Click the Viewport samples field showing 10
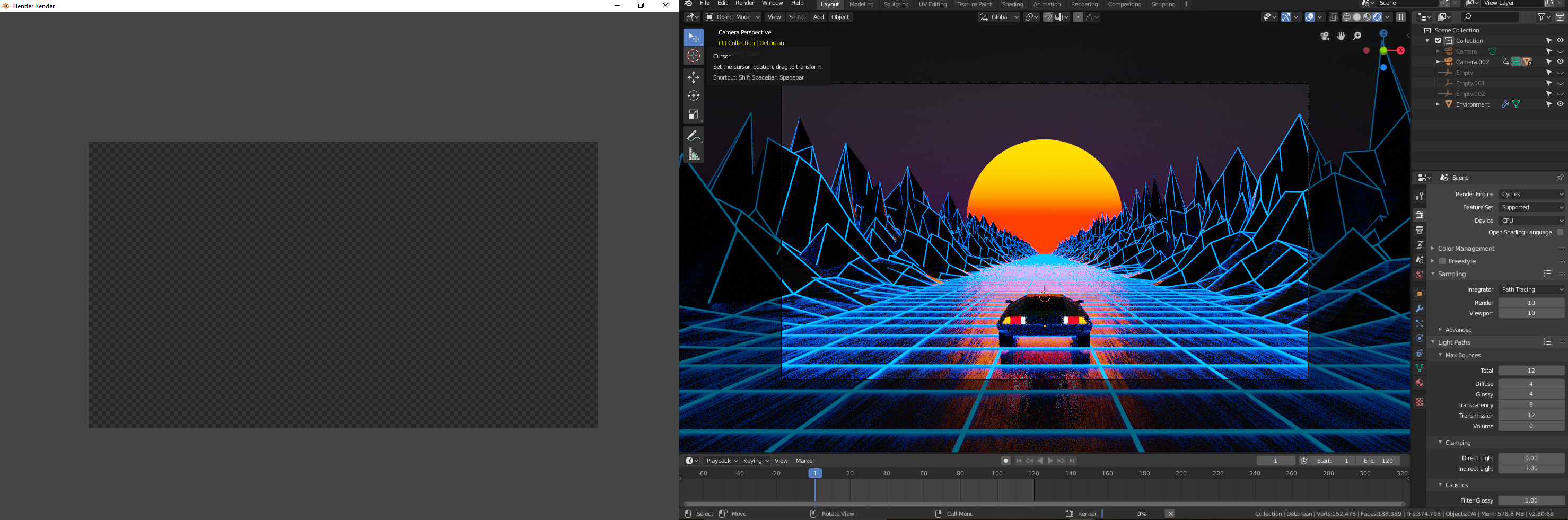The width and height of the screenshot is (1568, 520). coord(1531,313)
